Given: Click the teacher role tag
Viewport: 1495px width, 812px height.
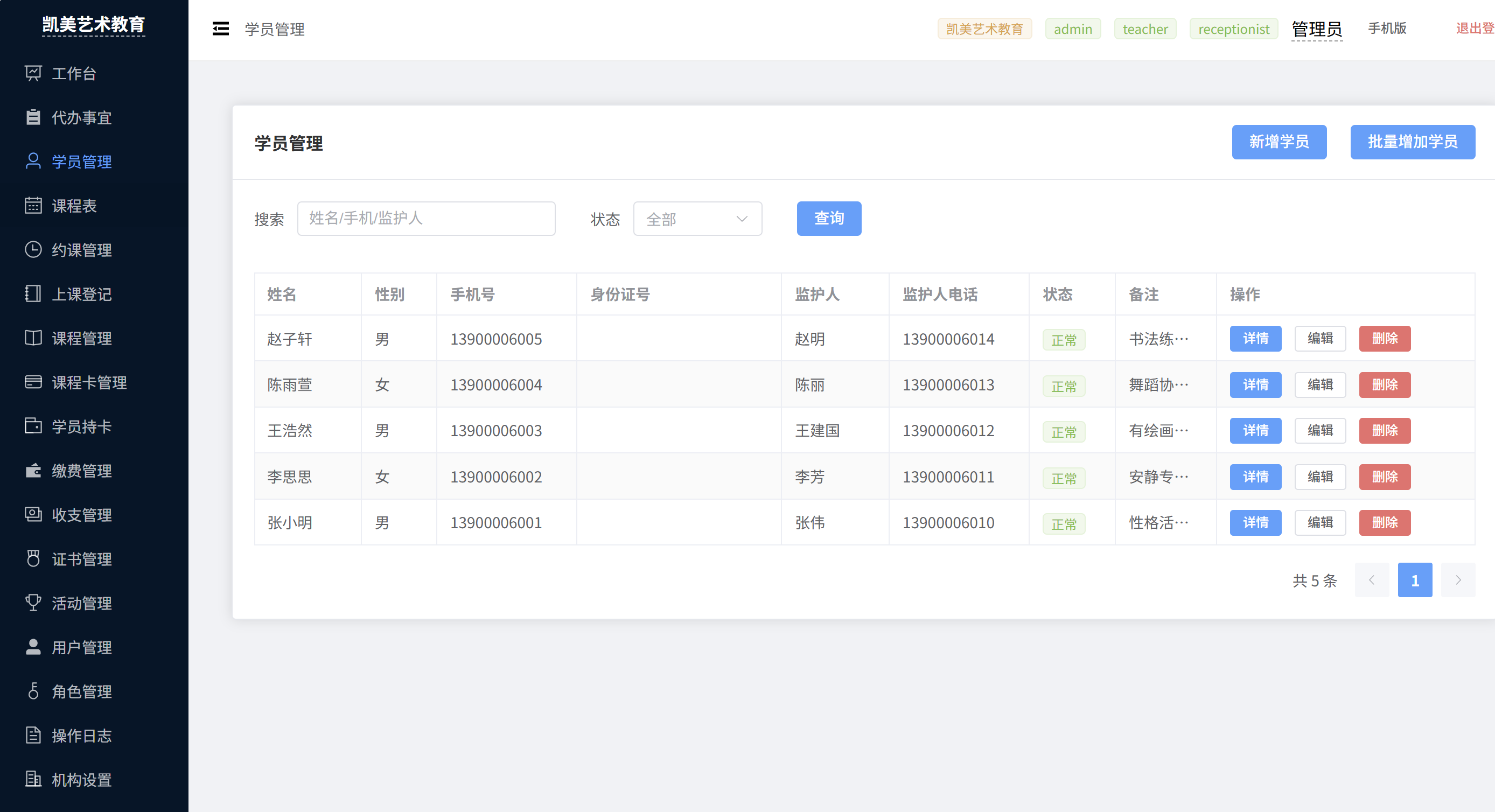Looking at the screenshot, I should [1145, 29].
